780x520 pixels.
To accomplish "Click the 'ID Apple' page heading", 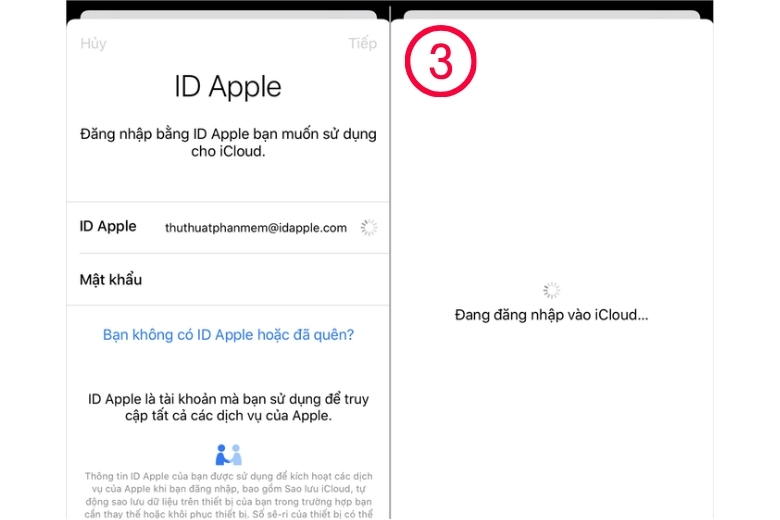I will pos(228,87).
